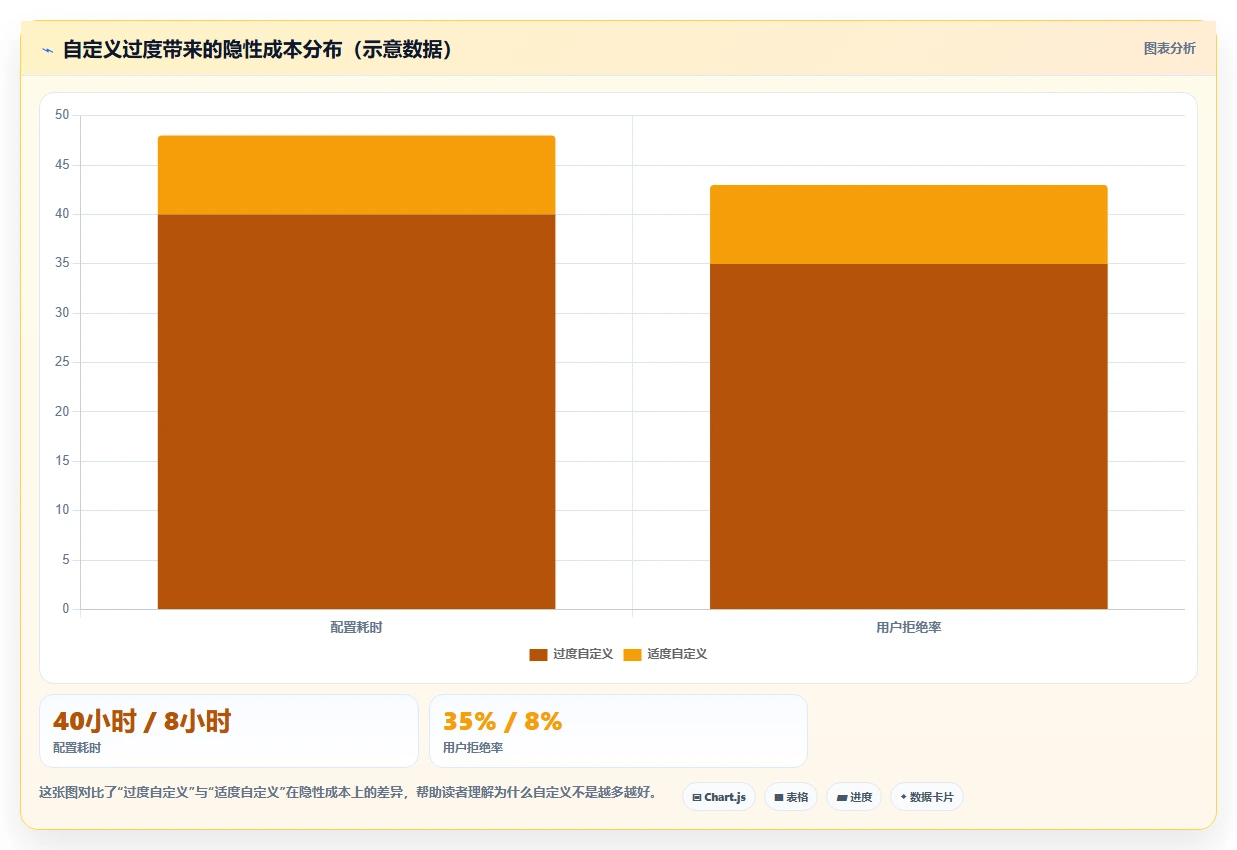Toggle the 适度自定义 legend item
Viewport: 1237px width, 850px height.
(x=665, y=654)
